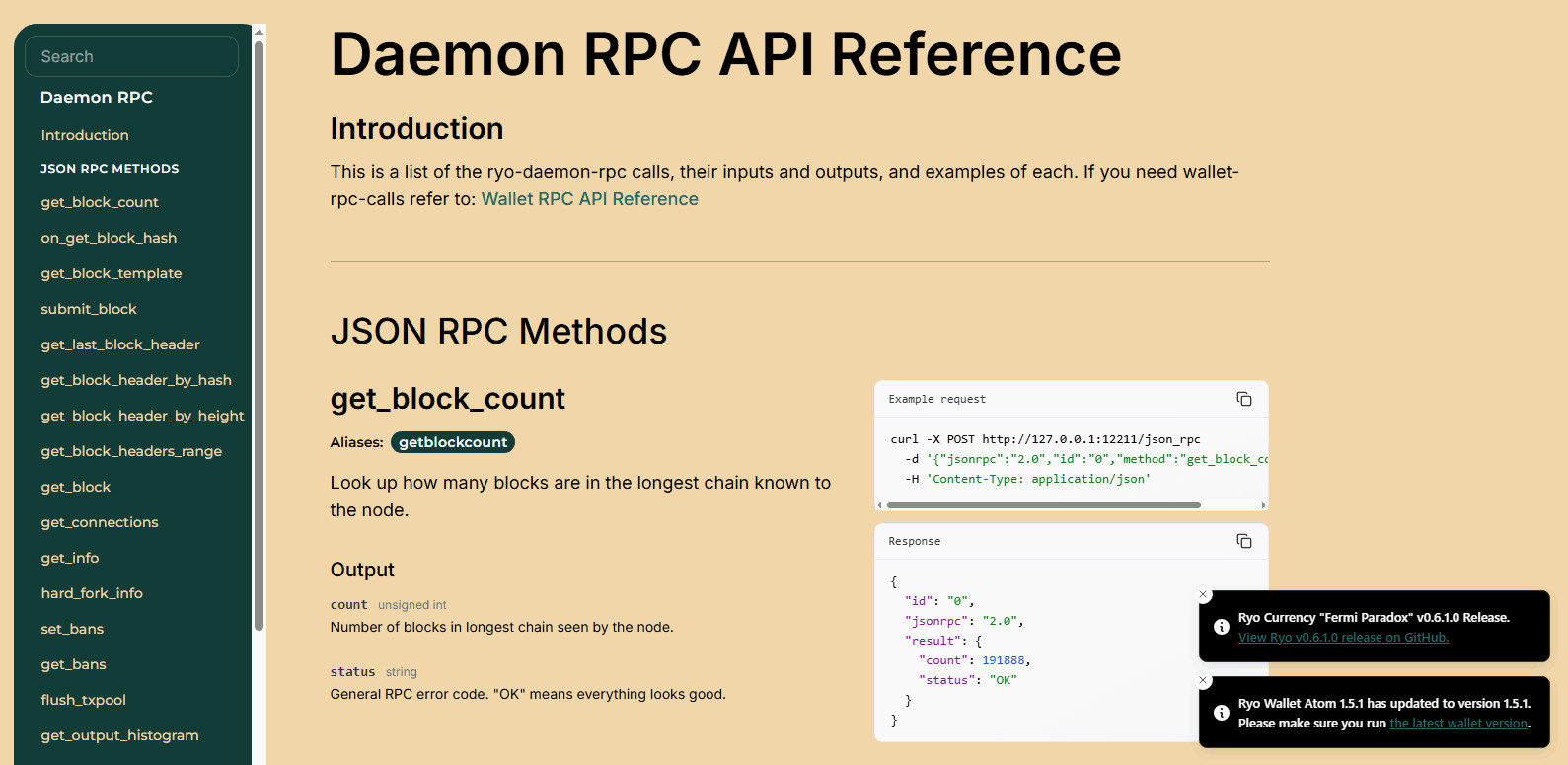This screenshot has height=765, width=1568.
Task: Close the Wallet Atom update notification
Action: [x=1203, y=680]
